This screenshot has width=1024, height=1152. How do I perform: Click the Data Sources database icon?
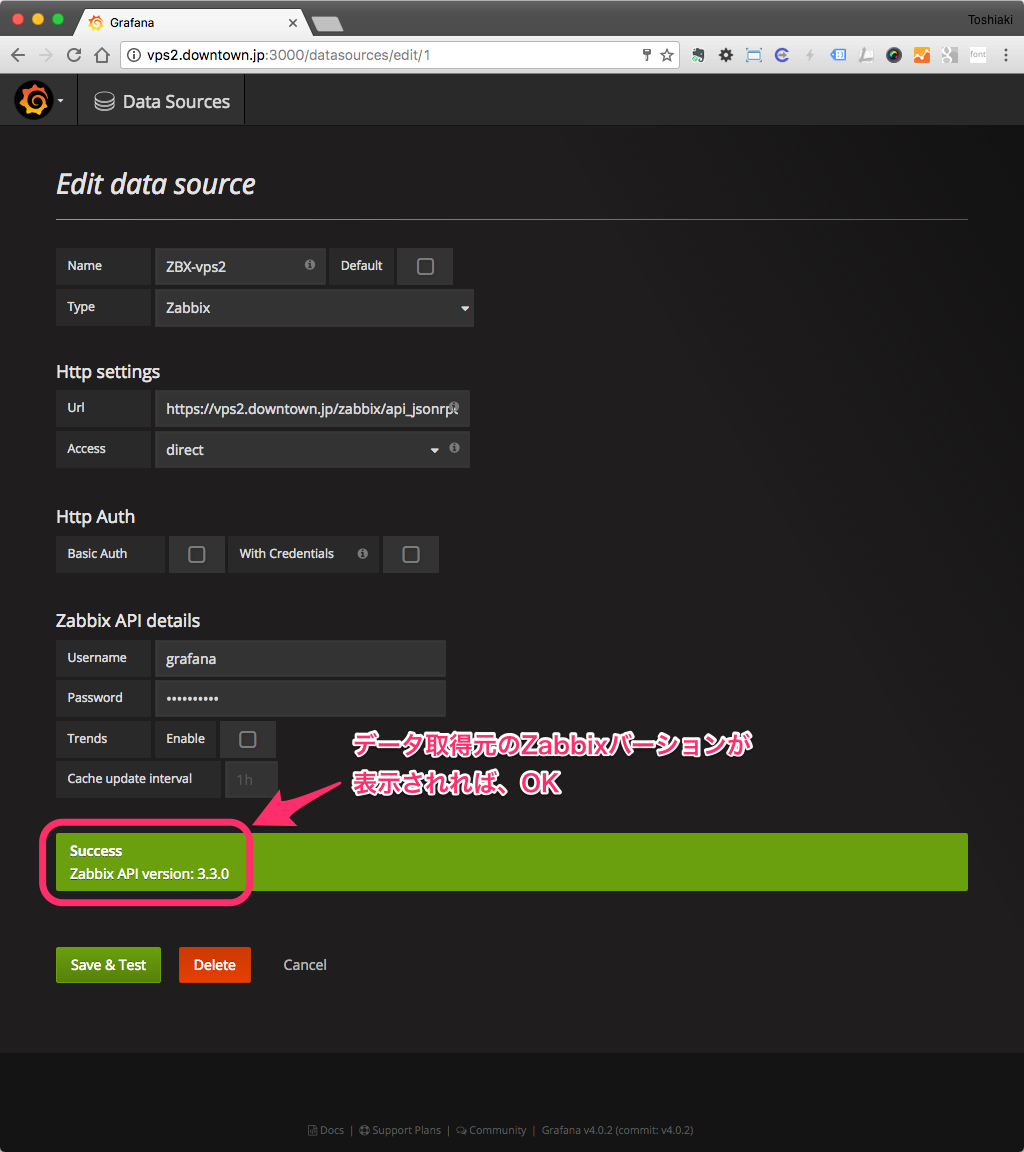(104, 101)
